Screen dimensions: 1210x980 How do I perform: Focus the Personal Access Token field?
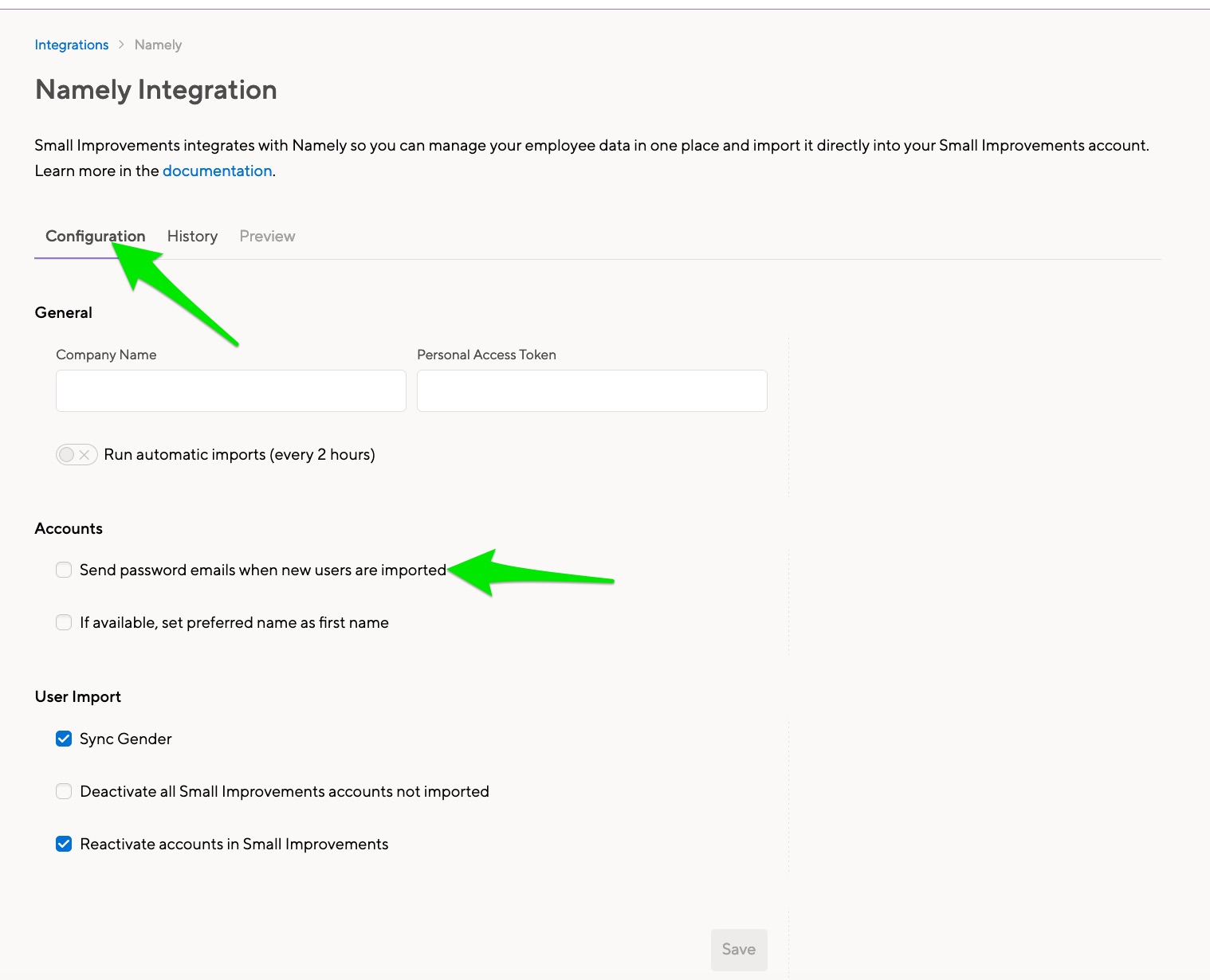(x=591, y=390)
